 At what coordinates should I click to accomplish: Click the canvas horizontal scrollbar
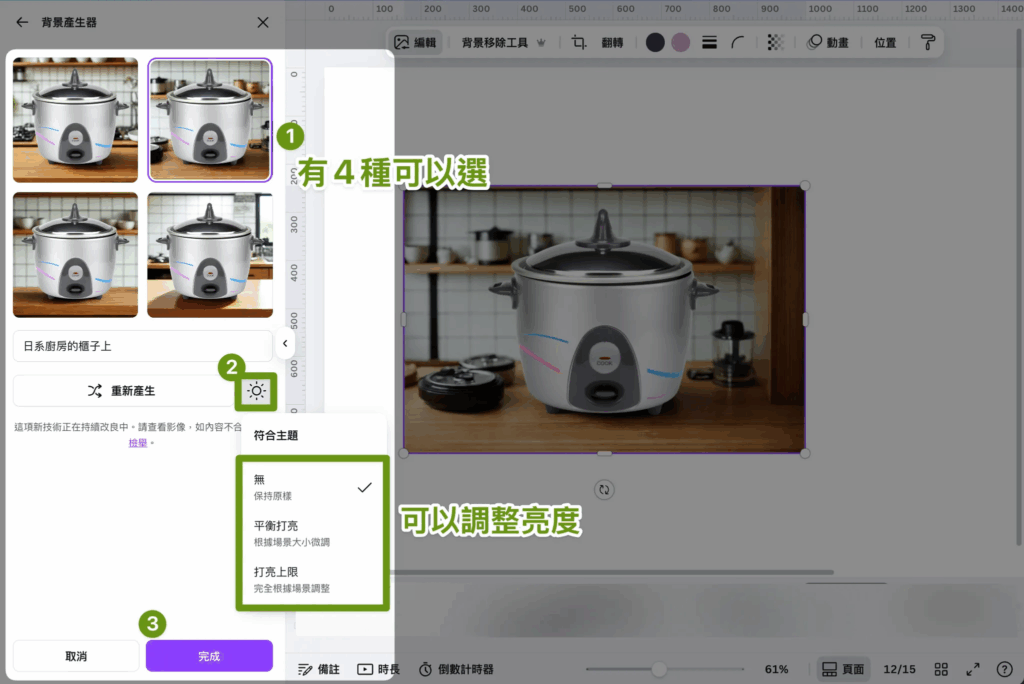[x=612, y=572]
